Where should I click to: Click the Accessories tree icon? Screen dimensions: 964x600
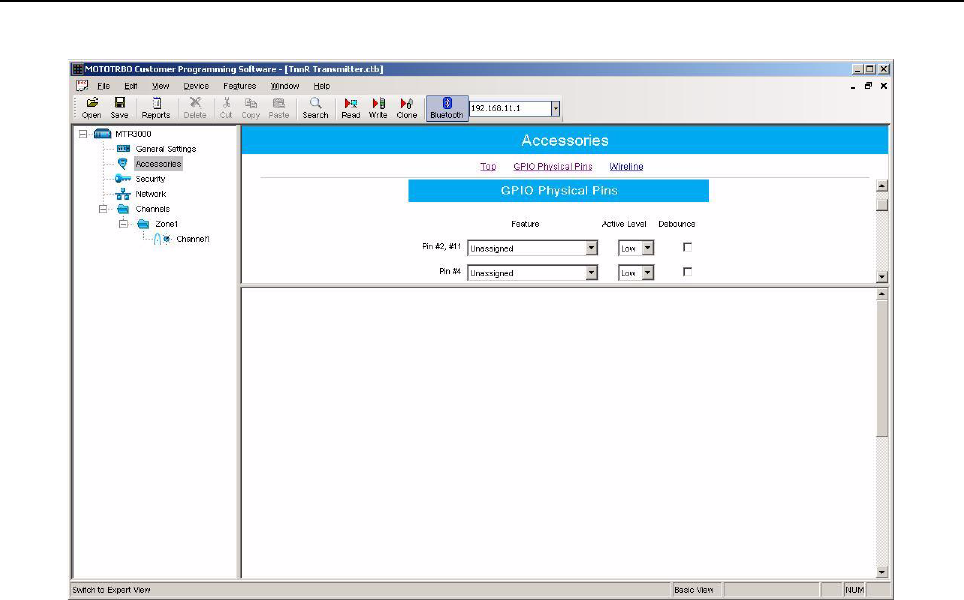point(122,164)
